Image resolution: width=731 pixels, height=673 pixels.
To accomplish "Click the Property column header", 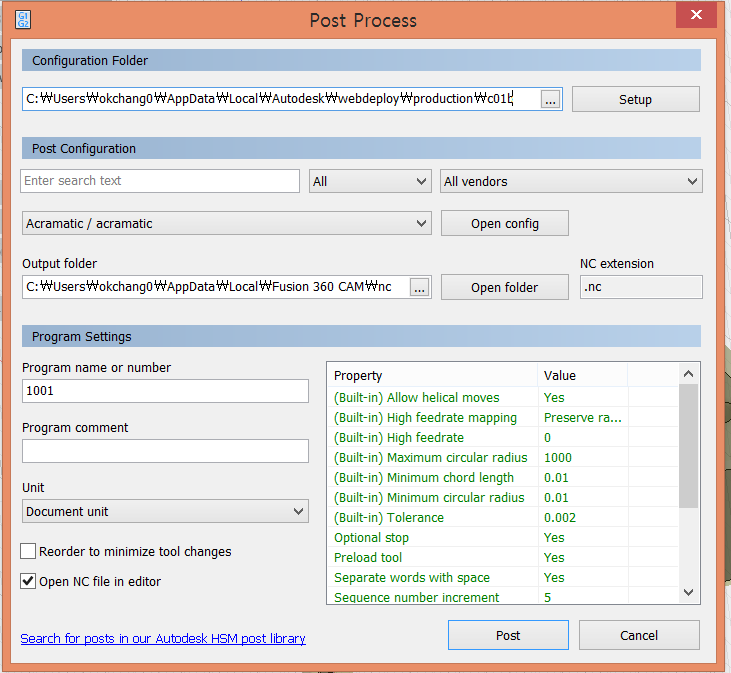I will pos(433,375).
